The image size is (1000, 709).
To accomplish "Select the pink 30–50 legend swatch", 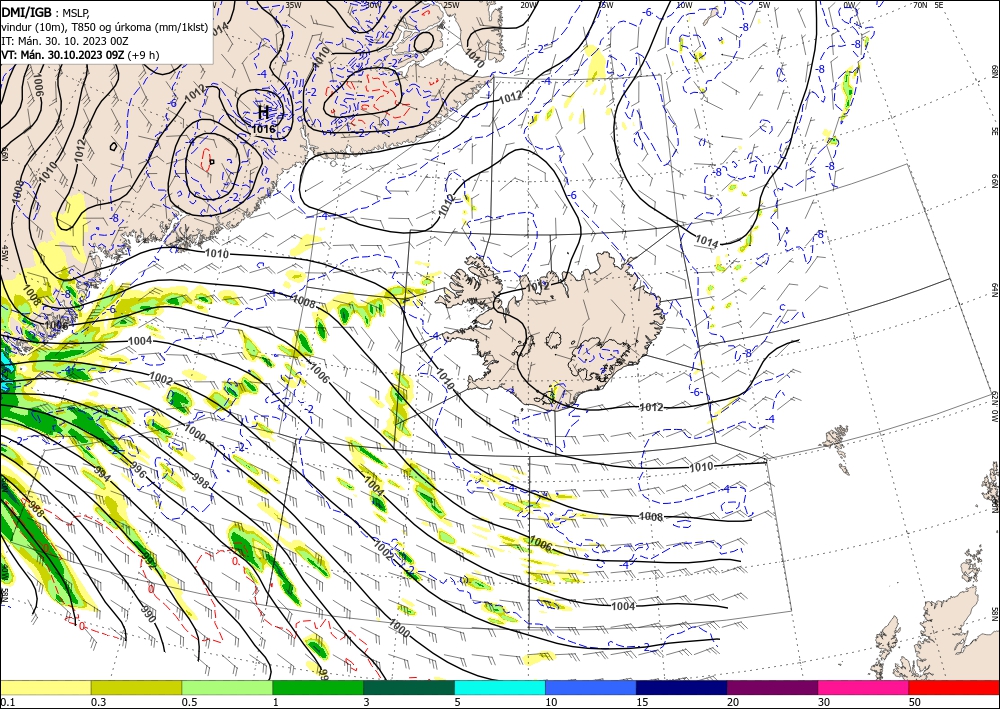I will pyautogui.click(x=864, y=687).
